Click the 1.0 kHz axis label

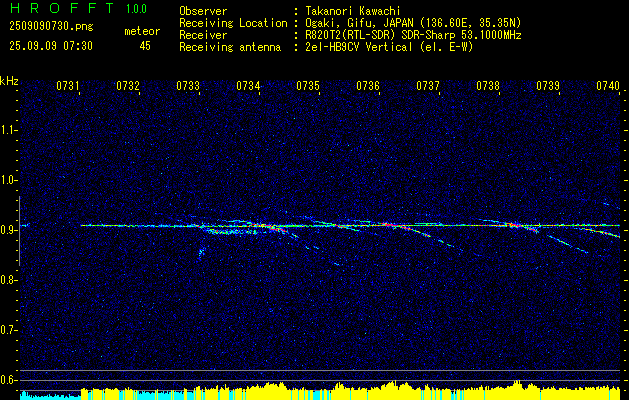8,180
